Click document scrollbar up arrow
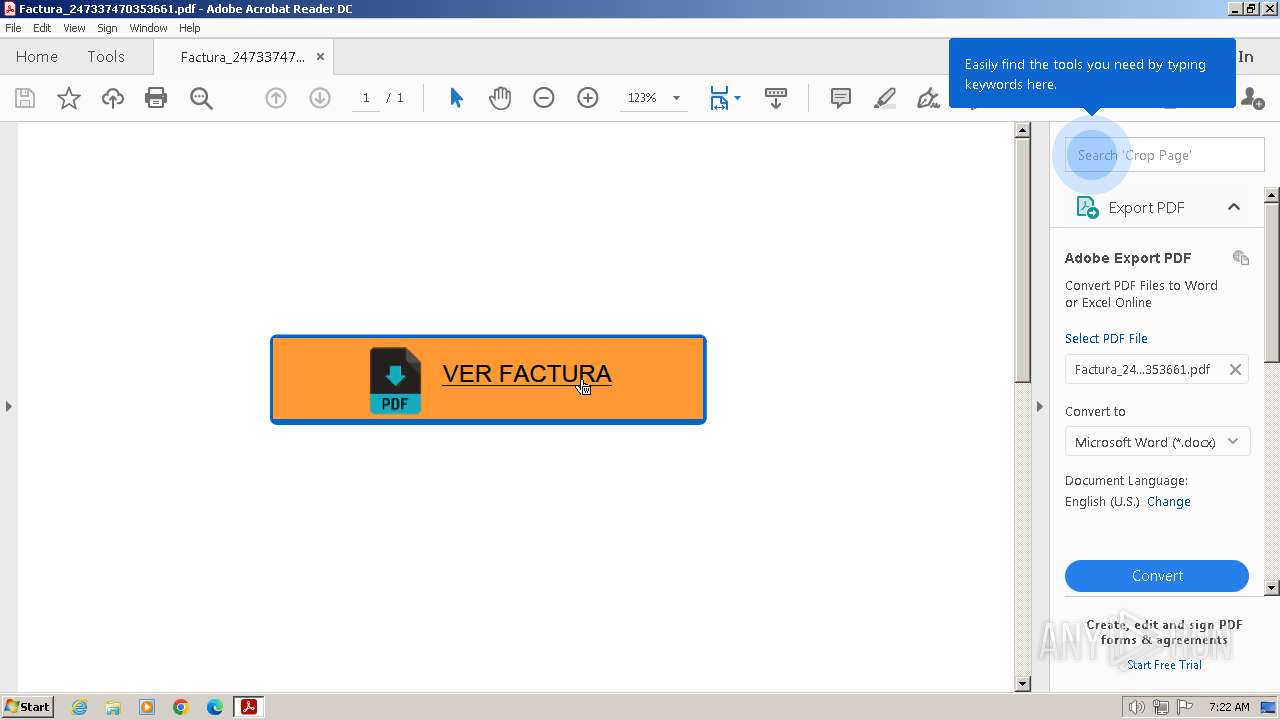Image resolution: width=1280 pixels, height=720 pixels. 1022,130
